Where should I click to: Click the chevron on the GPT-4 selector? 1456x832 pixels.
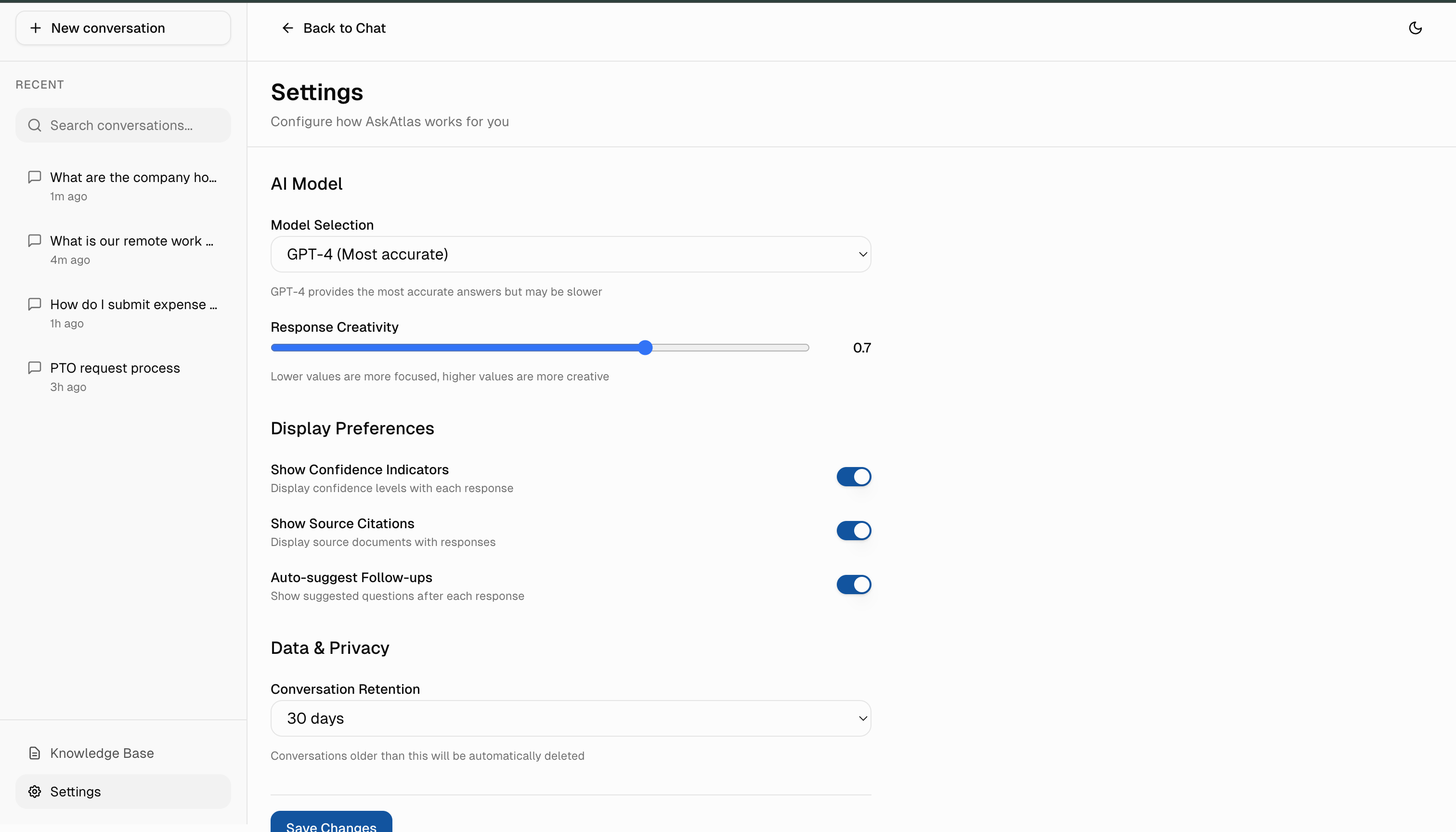(x=862, y=254)
